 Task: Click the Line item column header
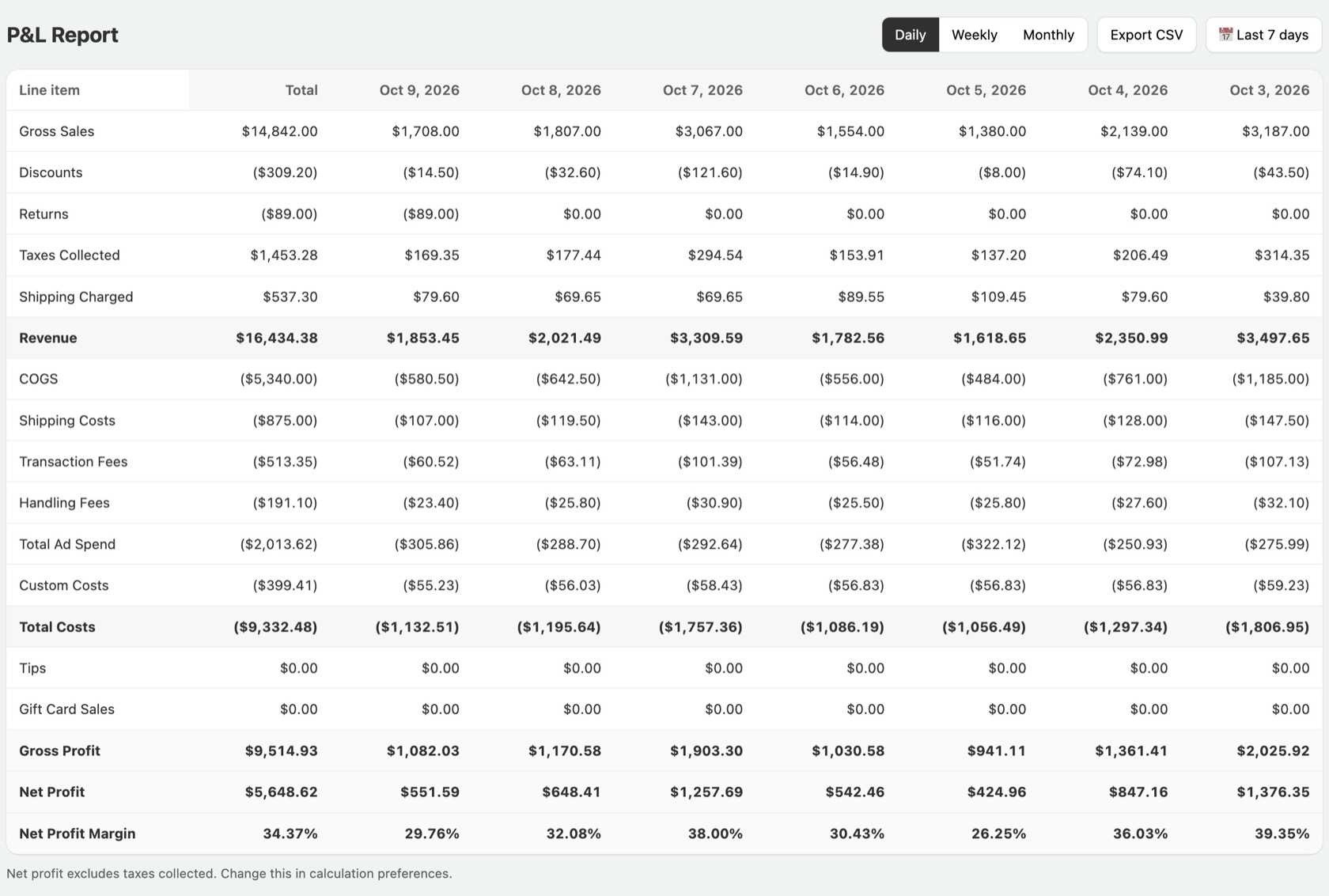(49, 90)
